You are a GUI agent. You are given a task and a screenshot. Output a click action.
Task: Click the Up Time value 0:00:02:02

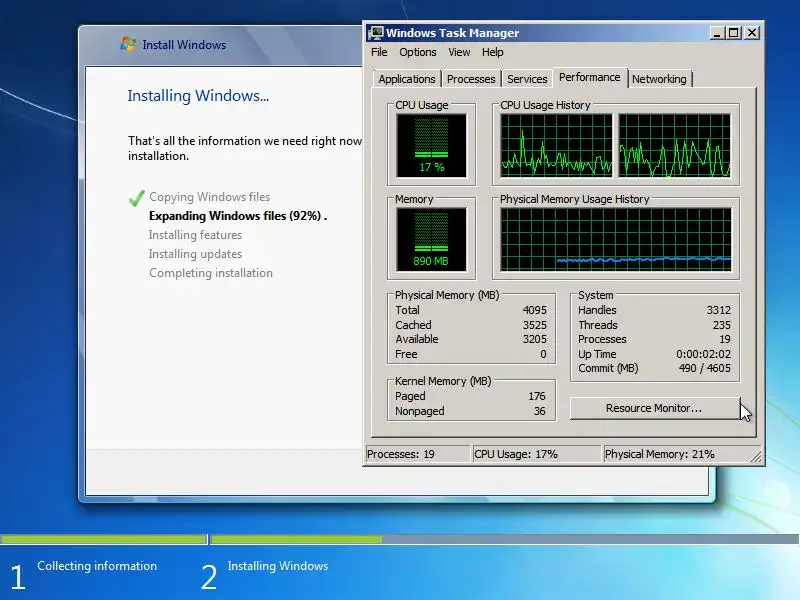click(704, 354)
